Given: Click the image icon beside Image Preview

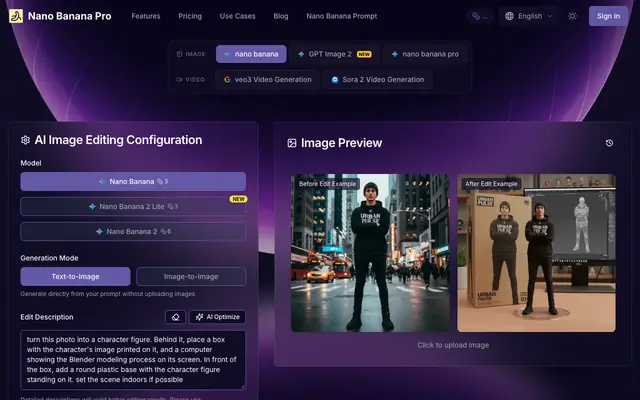Looking at the screenshot, I should coord(292,143).
